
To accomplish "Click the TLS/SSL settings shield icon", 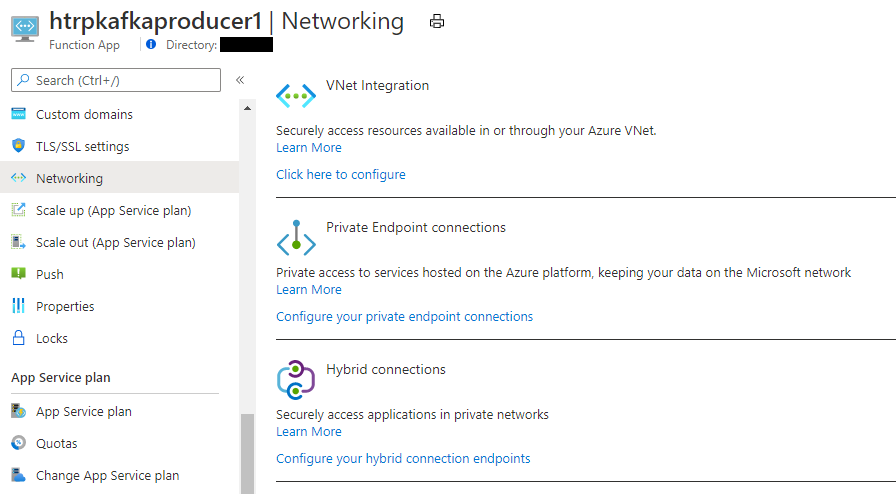I will (x=18, y=146).
